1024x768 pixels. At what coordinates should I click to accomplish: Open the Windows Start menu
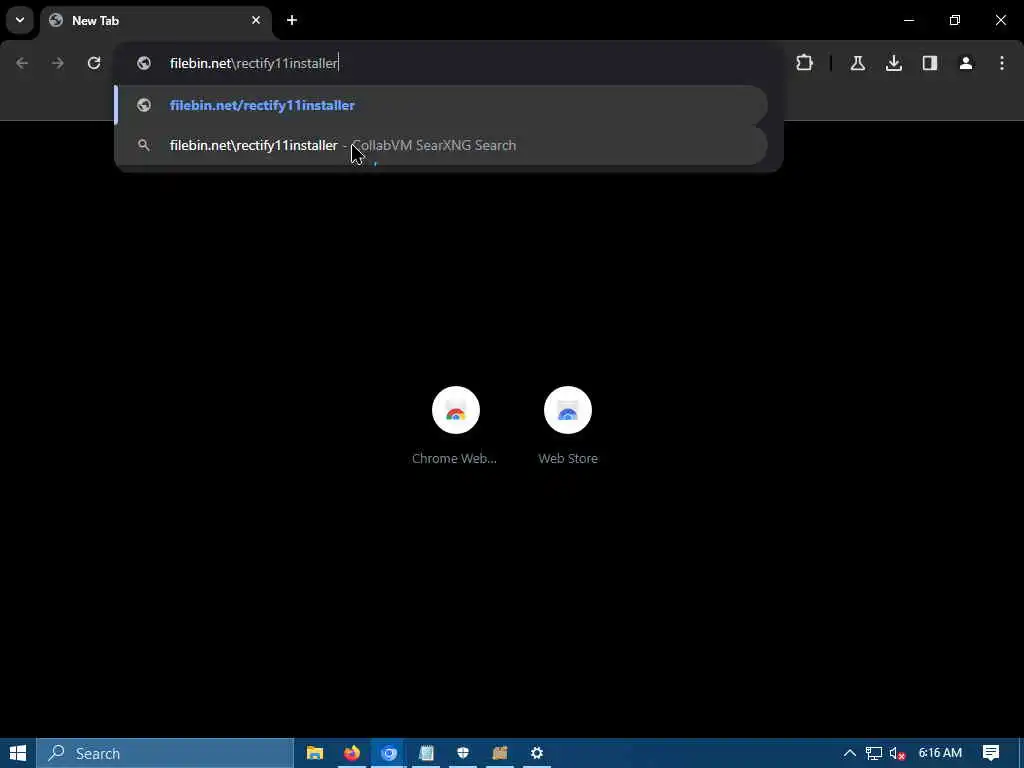click(18, 753)
